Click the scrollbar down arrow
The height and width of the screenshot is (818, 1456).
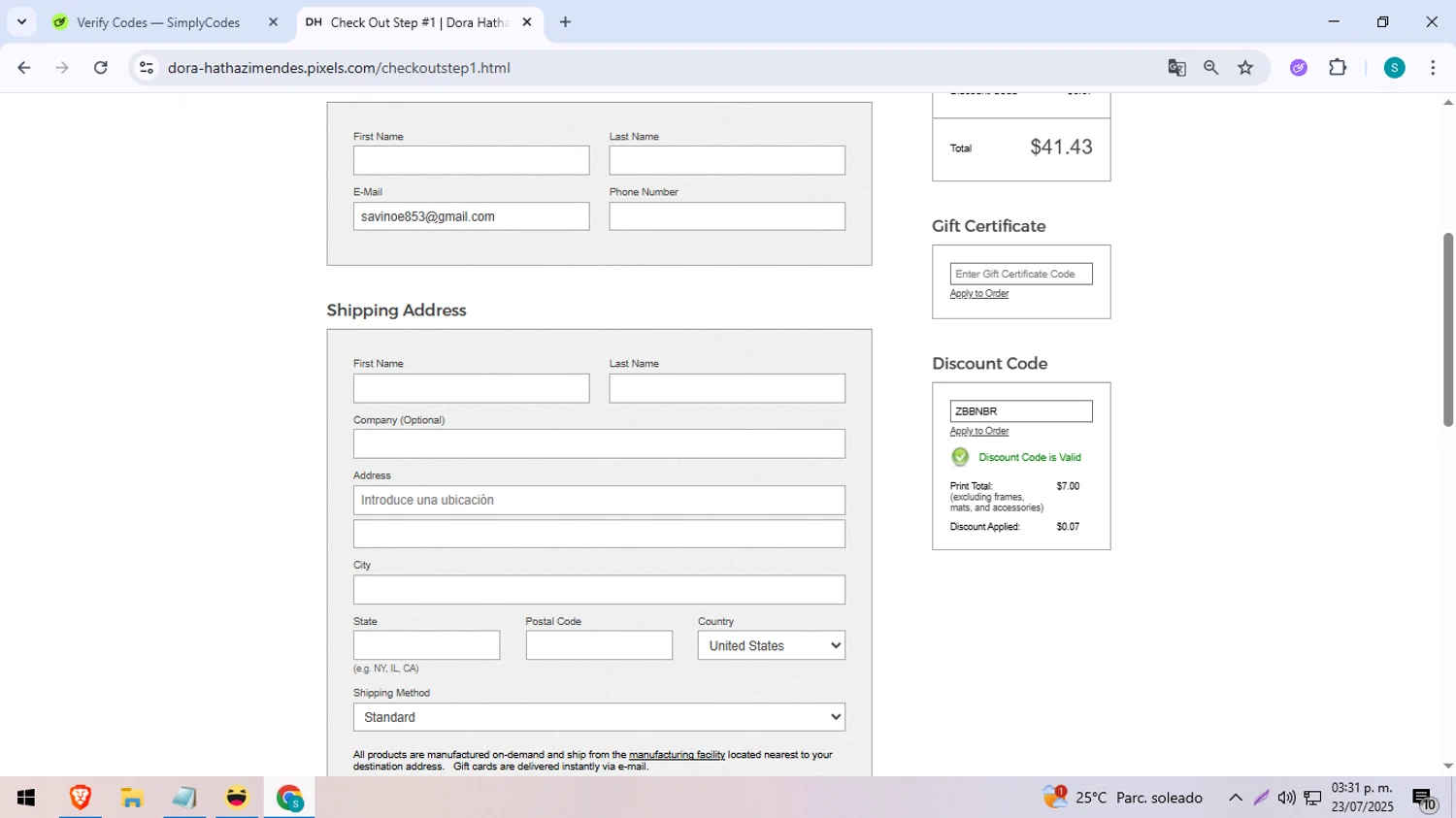click(1447, 767)
